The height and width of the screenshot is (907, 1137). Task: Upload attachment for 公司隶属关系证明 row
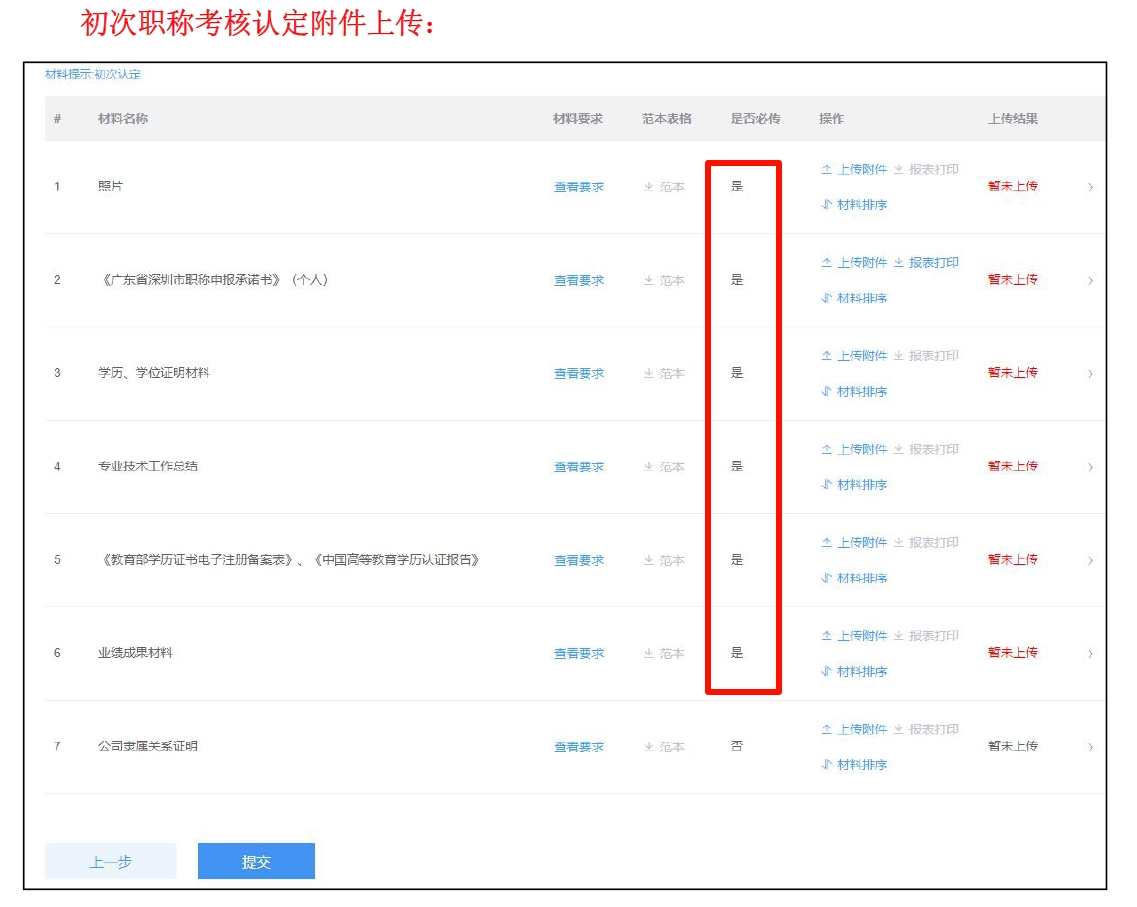[x=854, y=730]
